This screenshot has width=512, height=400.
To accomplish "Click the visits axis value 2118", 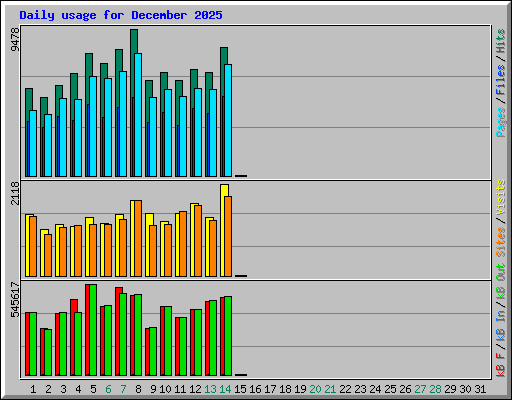I will point(15,193).
